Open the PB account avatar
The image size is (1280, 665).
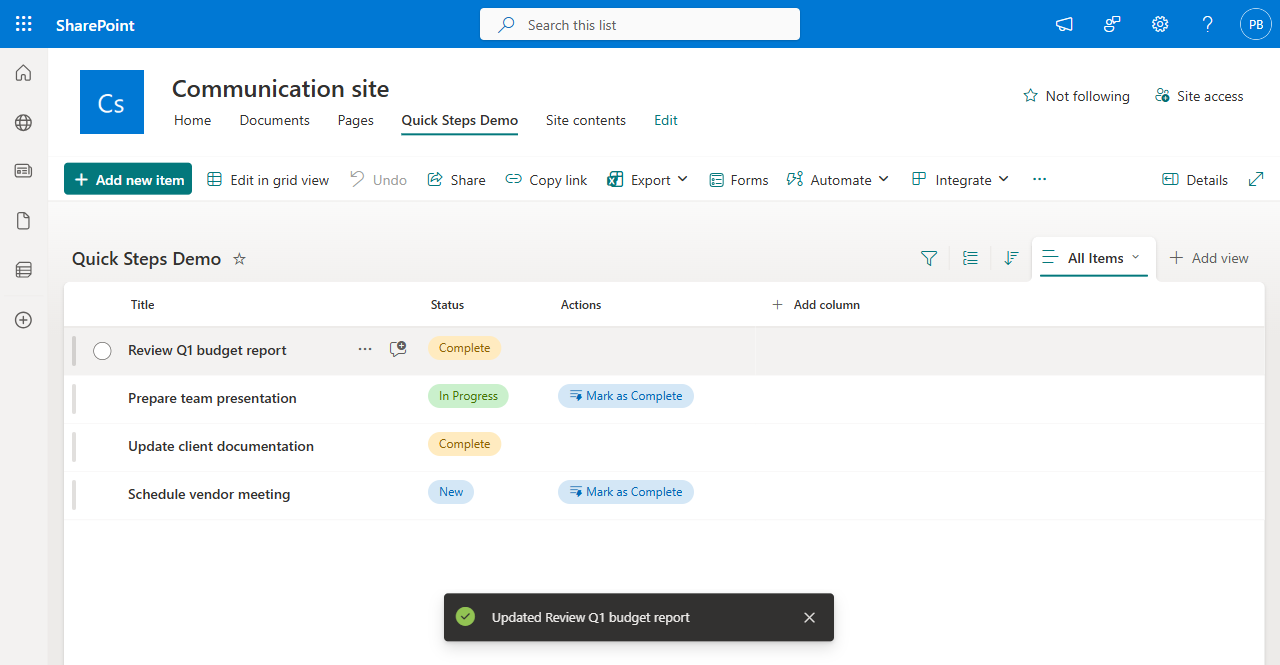[1256, 24]
